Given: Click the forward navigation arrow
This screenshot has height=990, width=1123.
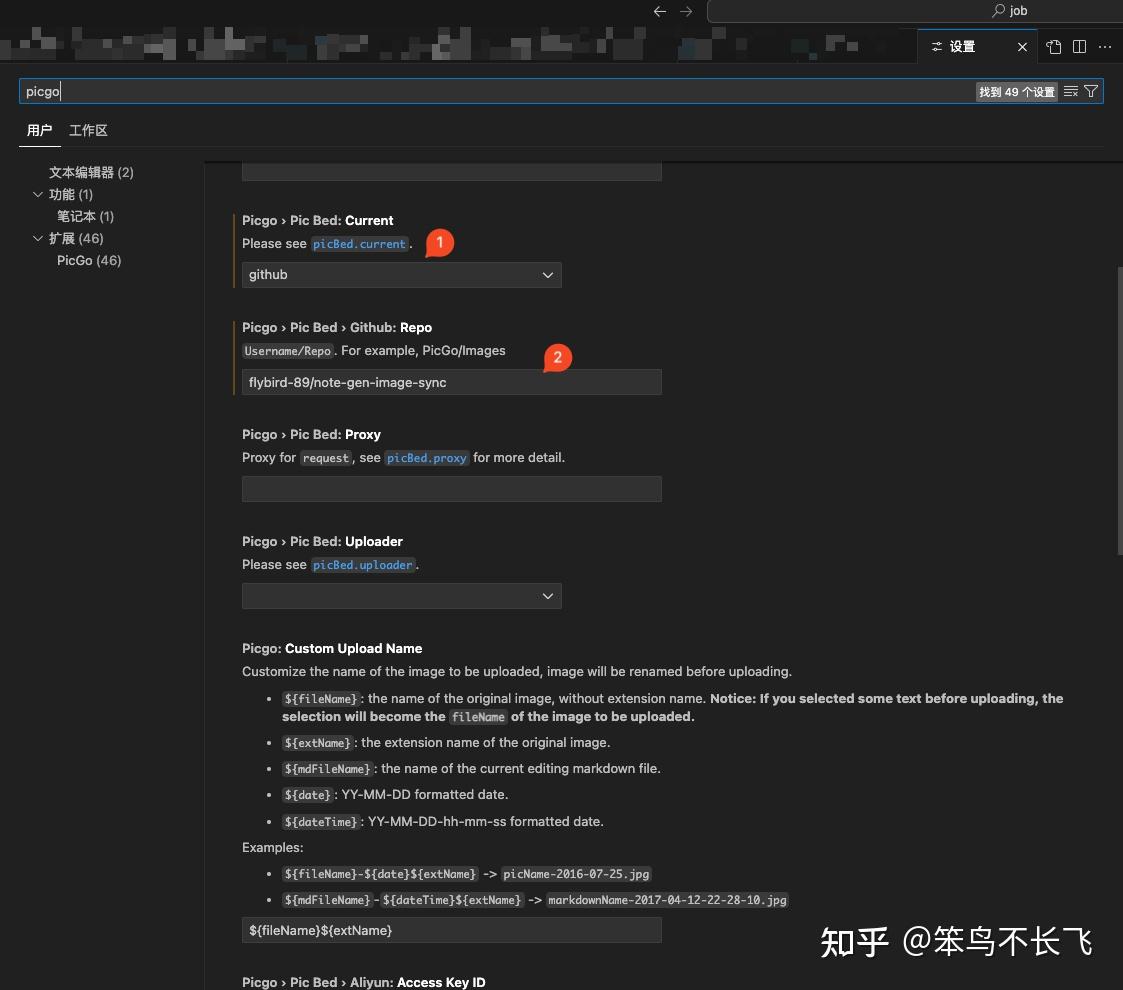Looking at the screenshot, I should (686, 11).
